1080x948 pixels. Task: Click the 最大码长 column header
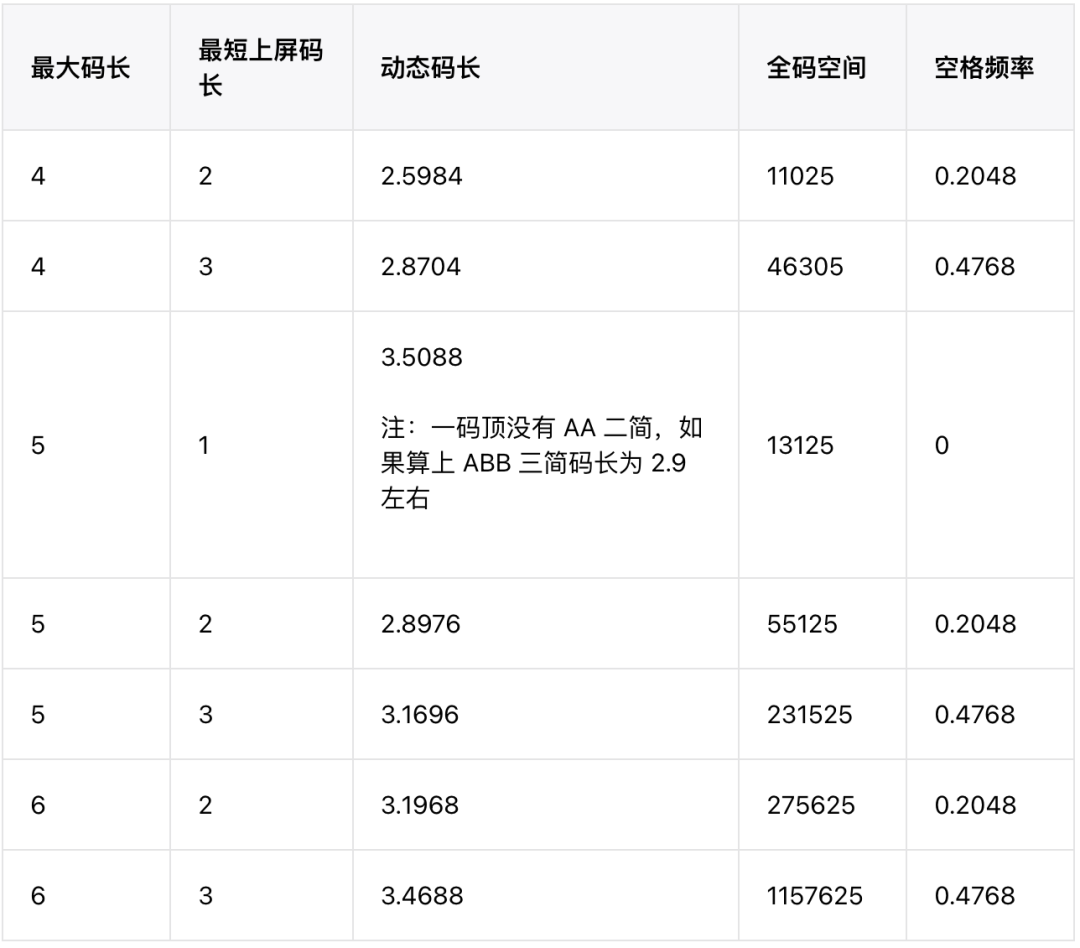pos(81,68)
